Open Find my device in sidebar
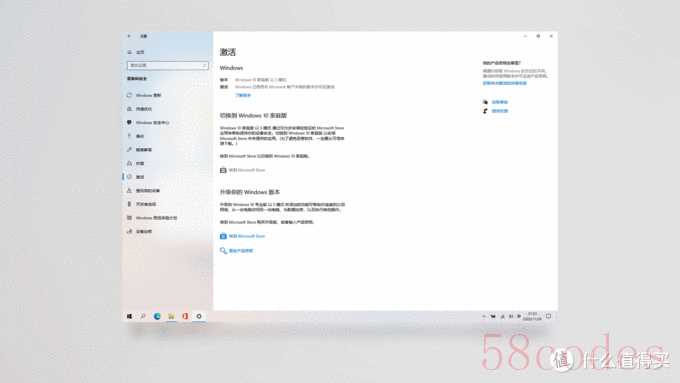The height and width of the screenshot is (383, 680). (147, 190)
